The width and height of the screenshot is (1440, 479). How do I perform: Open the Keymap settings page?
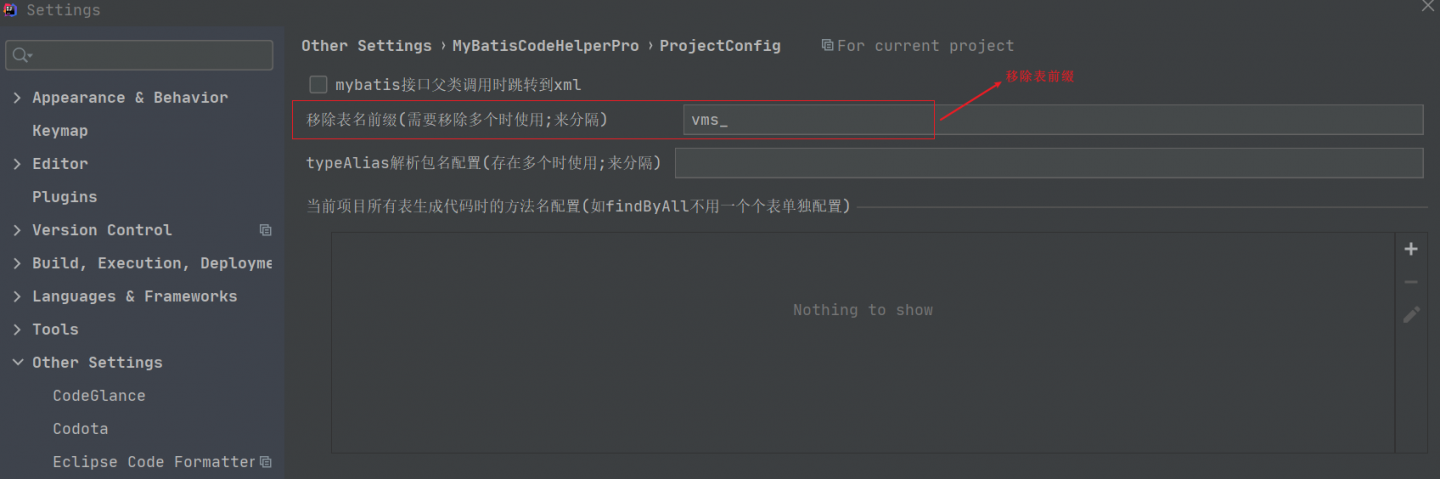coord(60,131)
